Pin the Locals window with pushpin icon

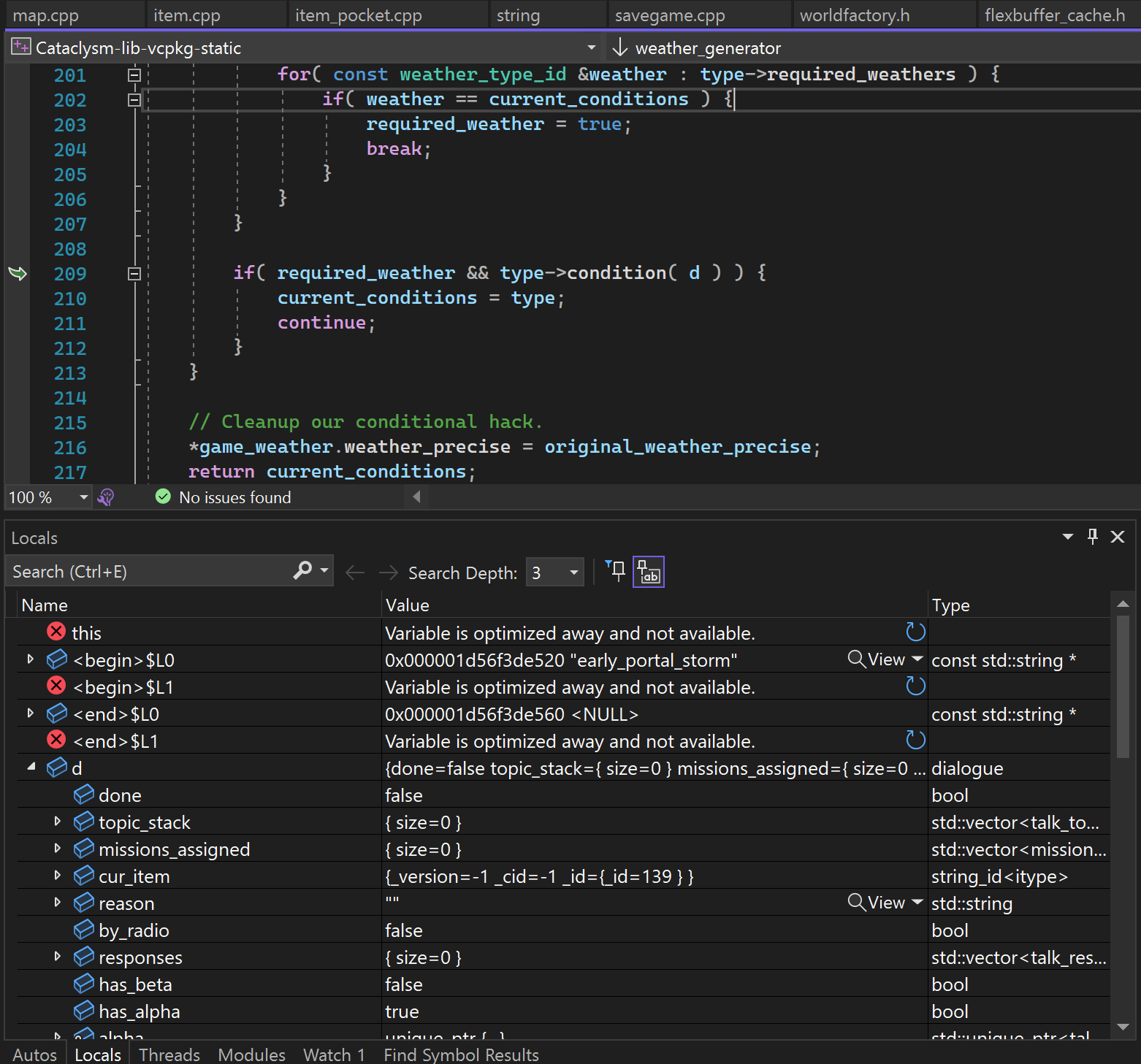[1092, 537]
